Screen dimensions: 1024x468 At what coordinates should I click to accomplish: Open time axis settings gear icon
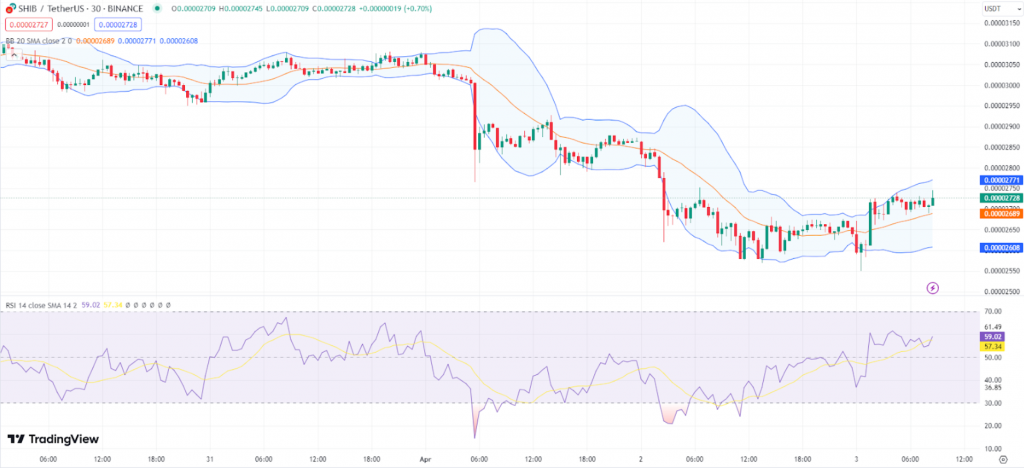(x=1002, y=459)
